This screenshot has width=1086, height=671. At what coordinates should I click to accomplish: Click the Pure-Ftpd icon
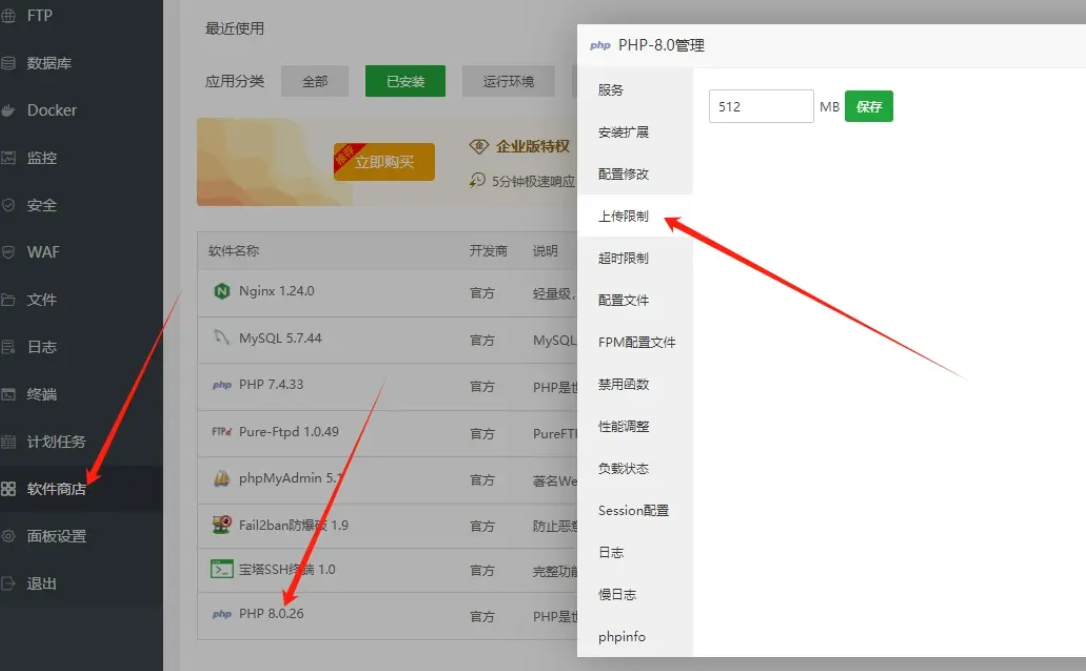click(x=221, y=432)
